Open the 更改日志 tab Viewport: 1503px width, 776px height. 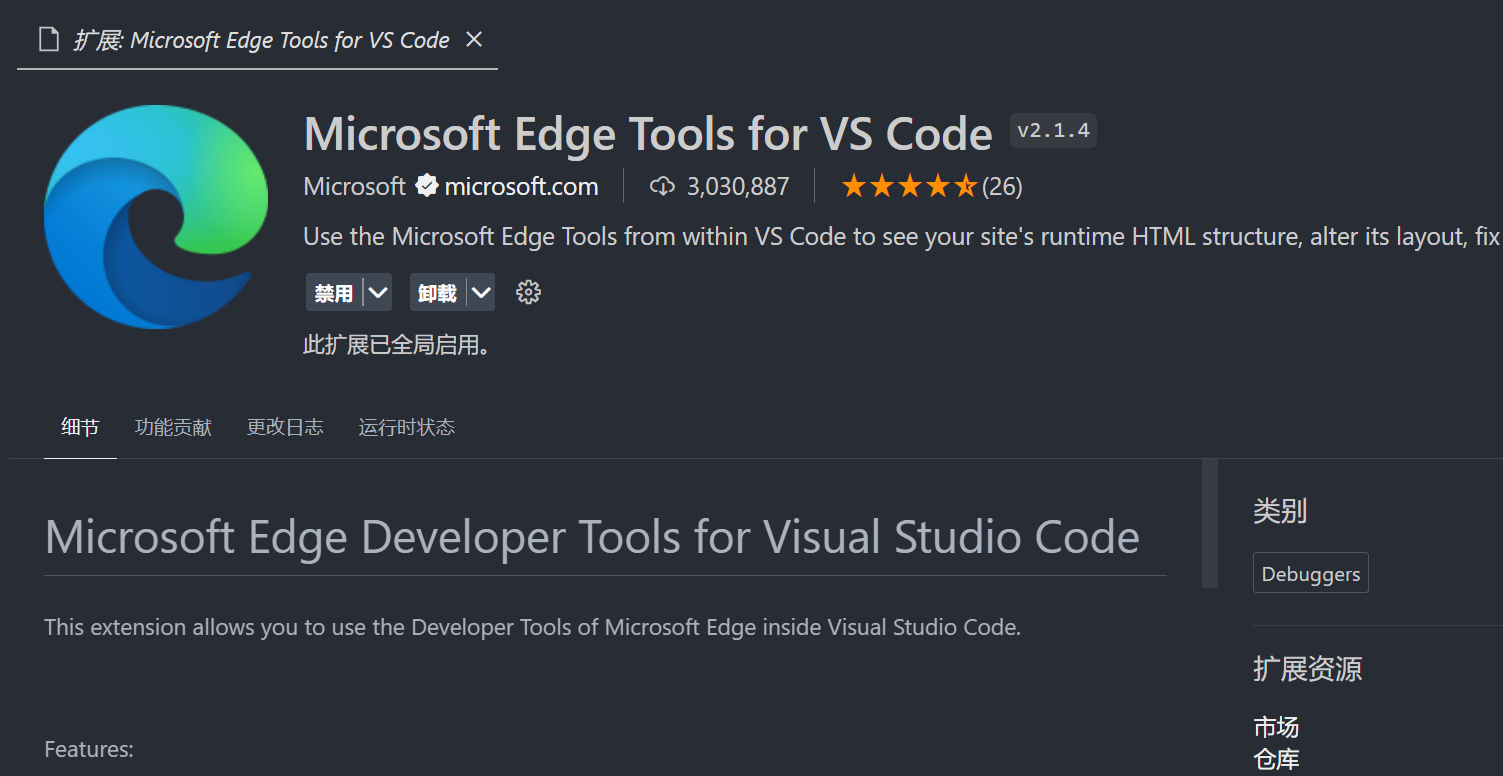285,428
